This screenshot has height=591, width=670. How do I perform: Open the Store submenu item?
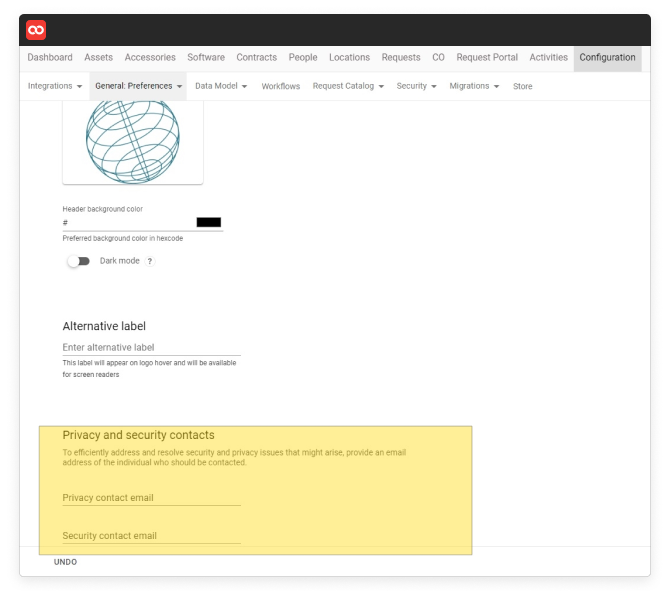[523, 86]
